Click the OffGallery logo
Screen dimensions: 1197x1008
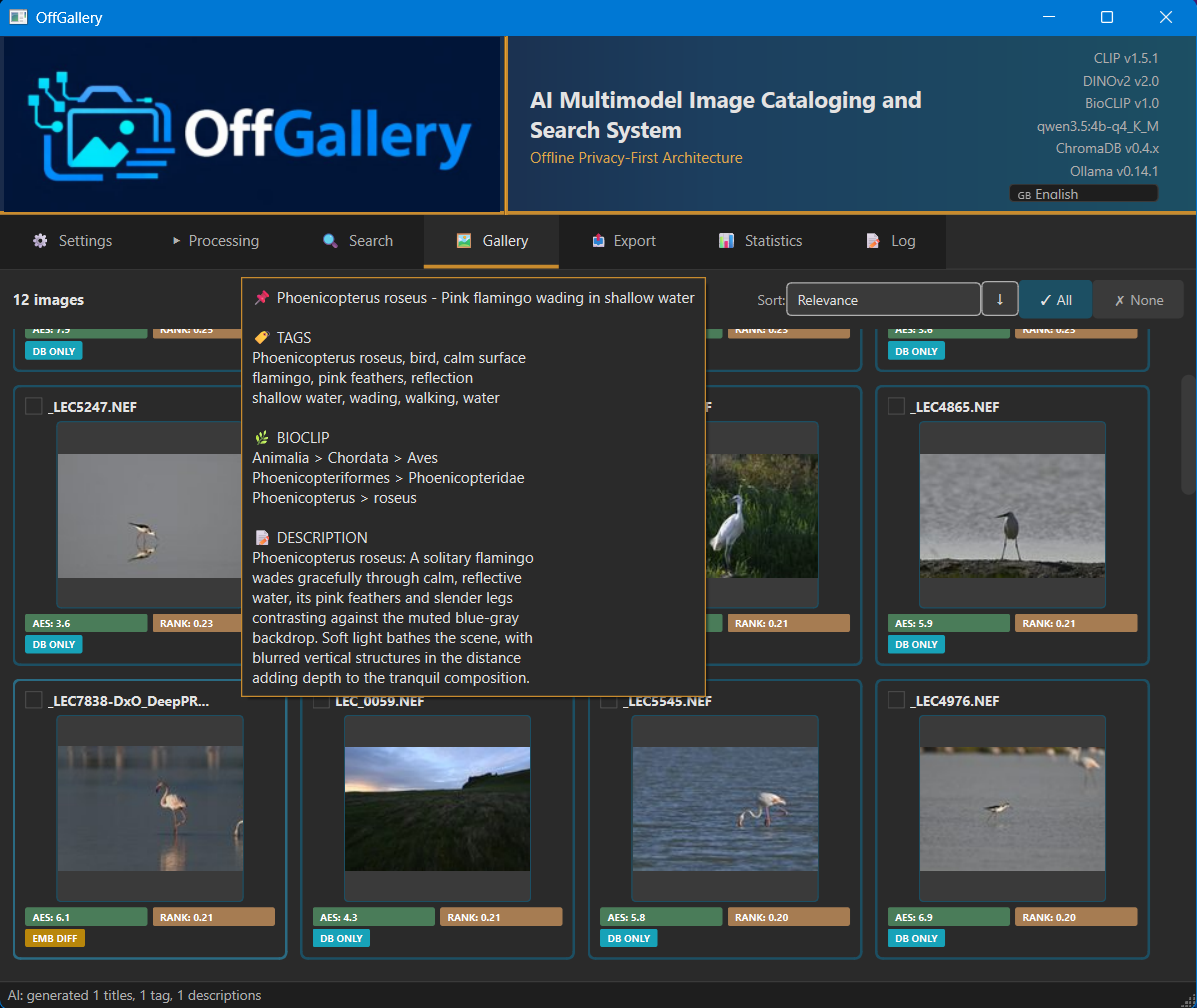tap(250, 123)
